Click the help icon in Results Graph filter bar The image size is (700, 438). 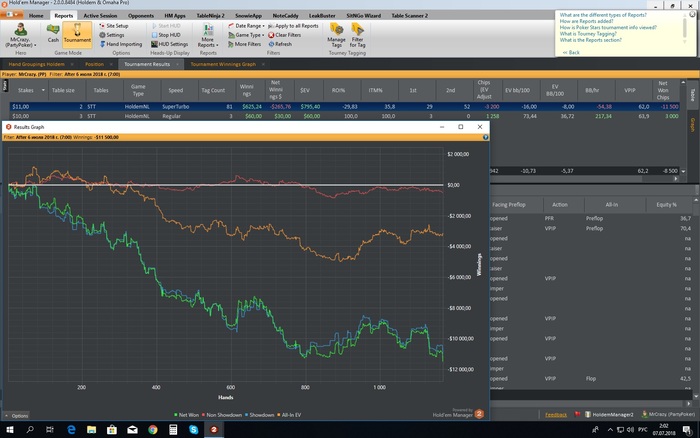click(x=485, y=137)
